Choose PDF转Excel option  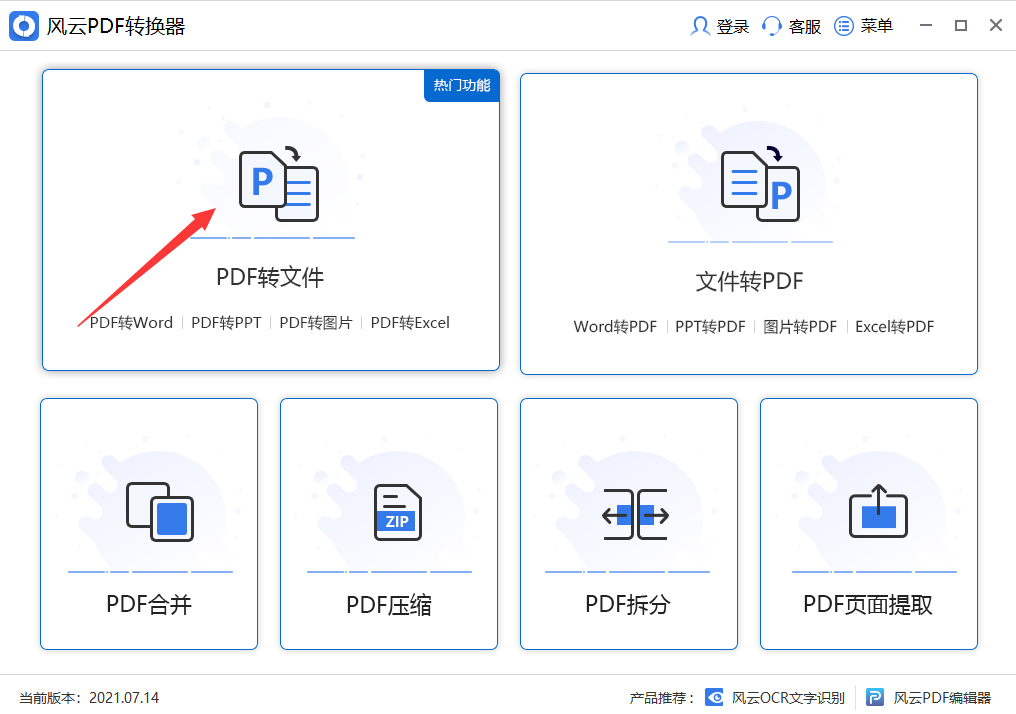point(410,323)
